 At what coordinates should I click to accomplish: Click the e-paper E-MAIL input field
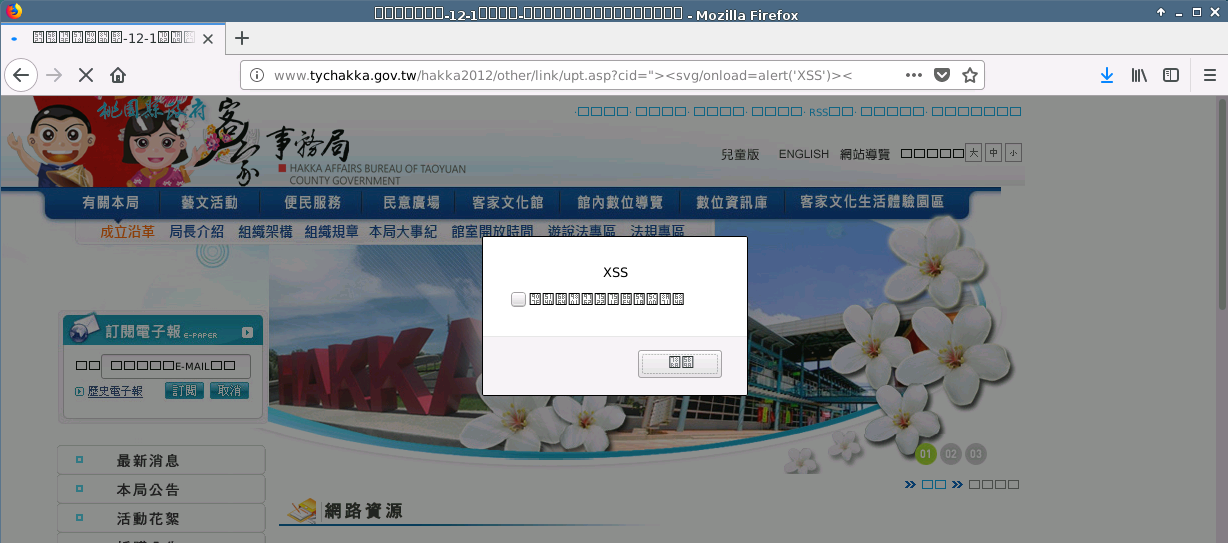175,366
